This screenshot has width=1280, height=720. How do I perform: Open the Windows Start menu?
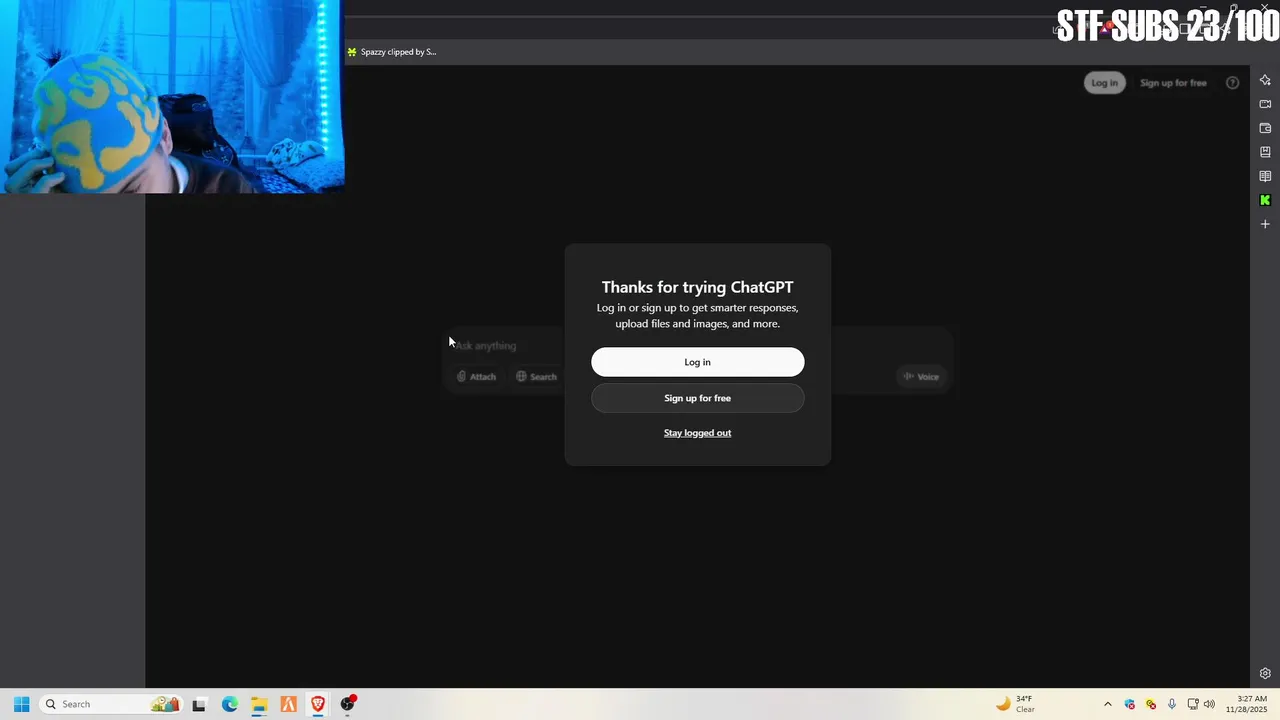click(x=21, y=704)
